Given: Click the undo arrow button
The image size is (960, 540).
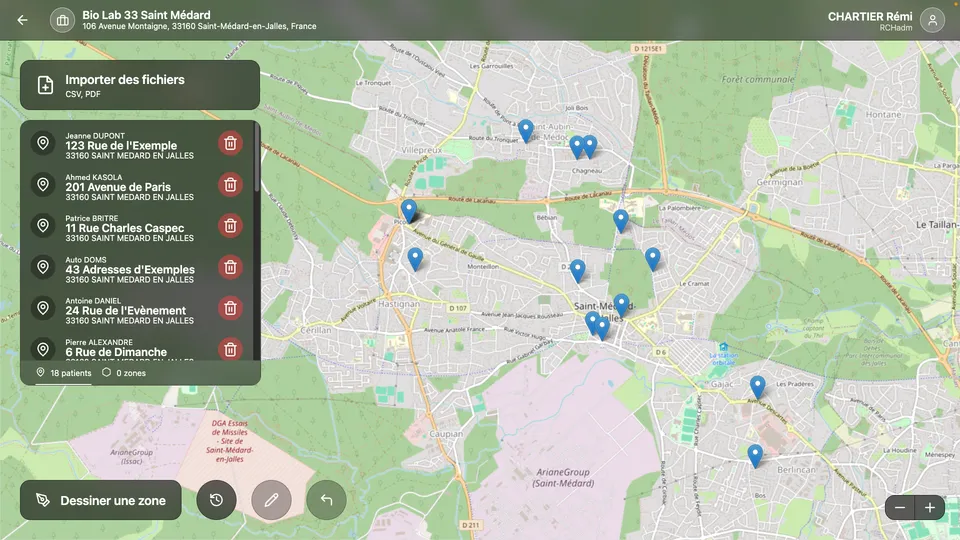Looking at the screenshot, I should (326, 500).
